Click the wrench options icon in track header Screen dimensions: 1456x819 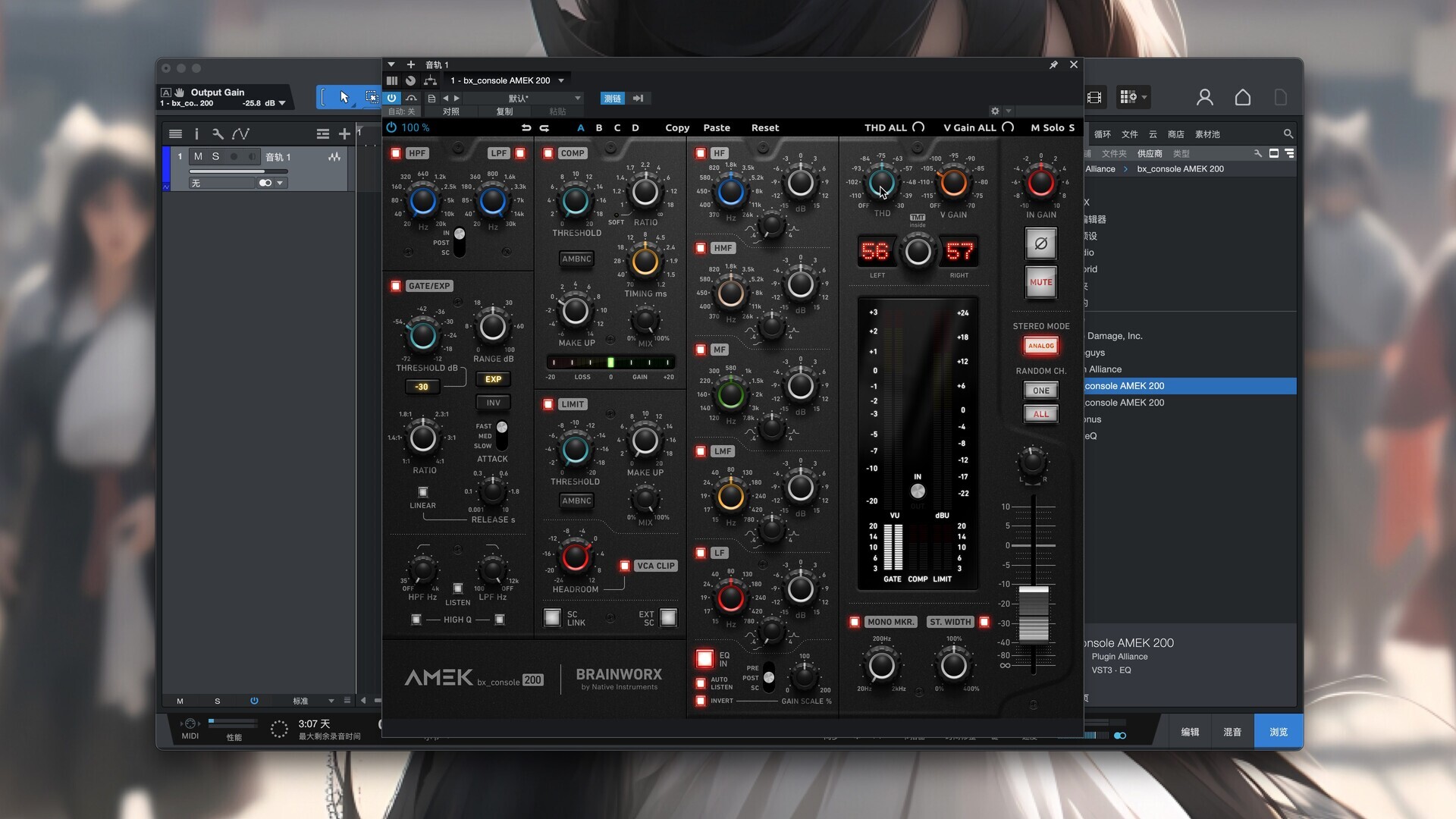point(218,133)
